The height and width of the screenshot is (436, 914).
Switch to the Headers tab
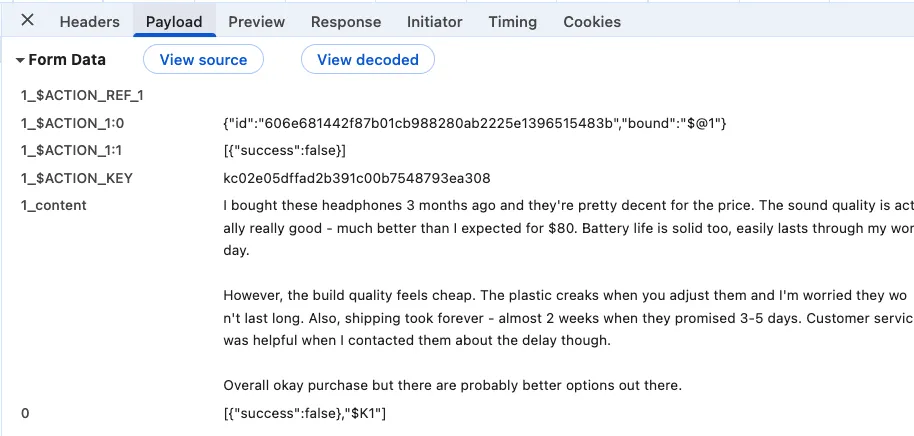[x=90, y=21]
